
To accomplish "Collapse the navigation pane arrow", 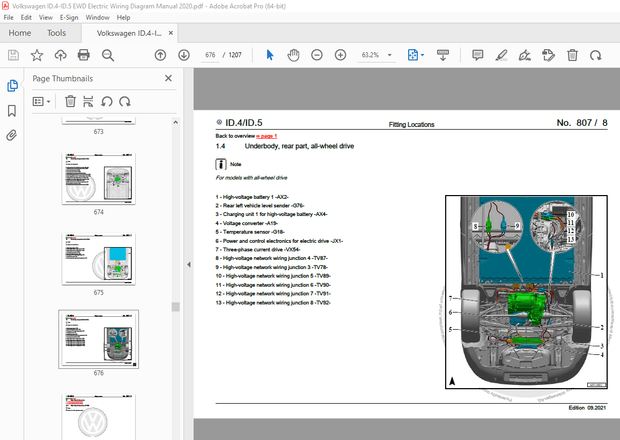I will (189, 264).
